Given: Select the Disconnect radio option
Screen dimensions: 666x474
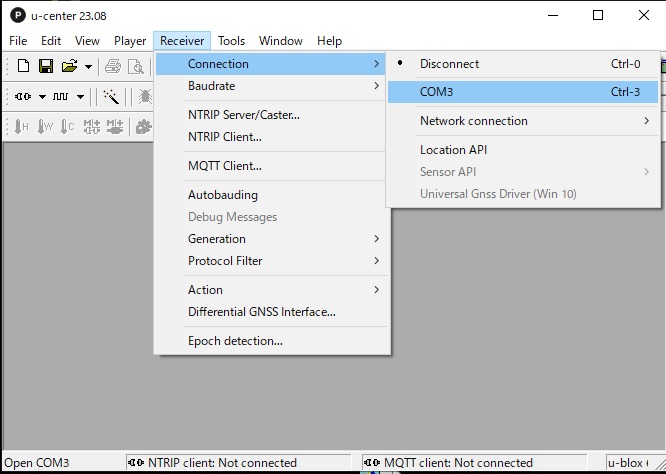Looking at the screenshot, I should 523,64.
